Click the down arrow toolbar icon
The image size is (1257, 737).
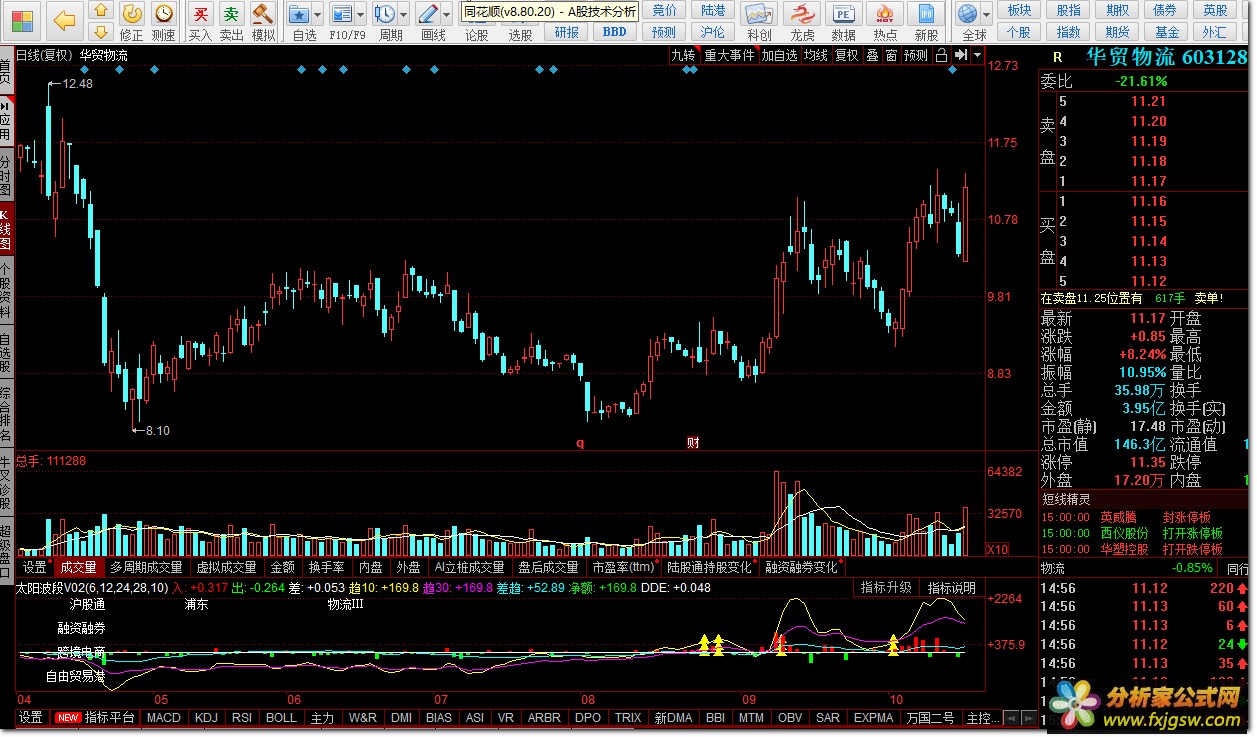(x=100, y=31)
